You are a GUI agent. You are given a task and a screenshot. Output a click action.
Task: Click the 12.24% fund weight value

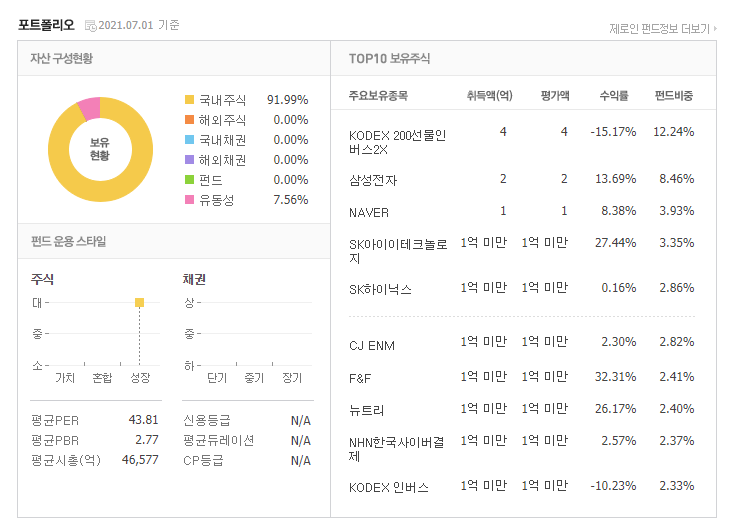[674, 132]
